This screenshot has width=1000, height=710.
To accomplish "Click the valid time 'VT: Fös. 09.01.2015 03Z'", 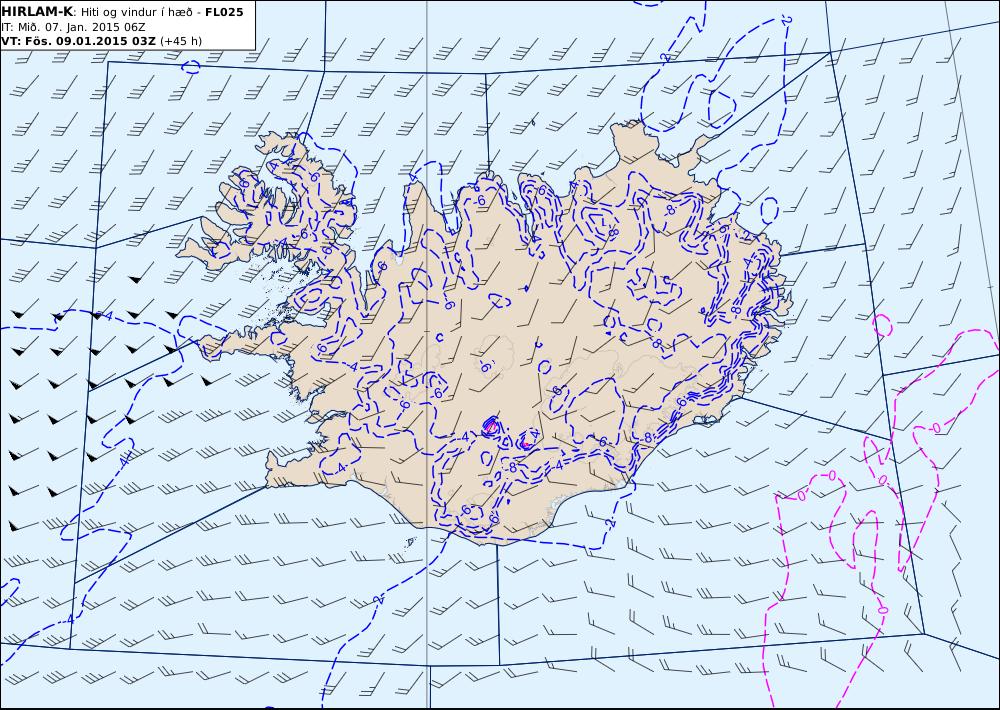I will (78, 41).
